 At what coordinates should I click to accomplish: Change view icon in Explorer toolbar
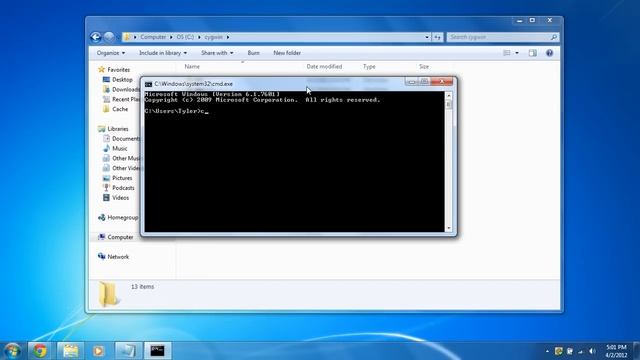[507, 53]
